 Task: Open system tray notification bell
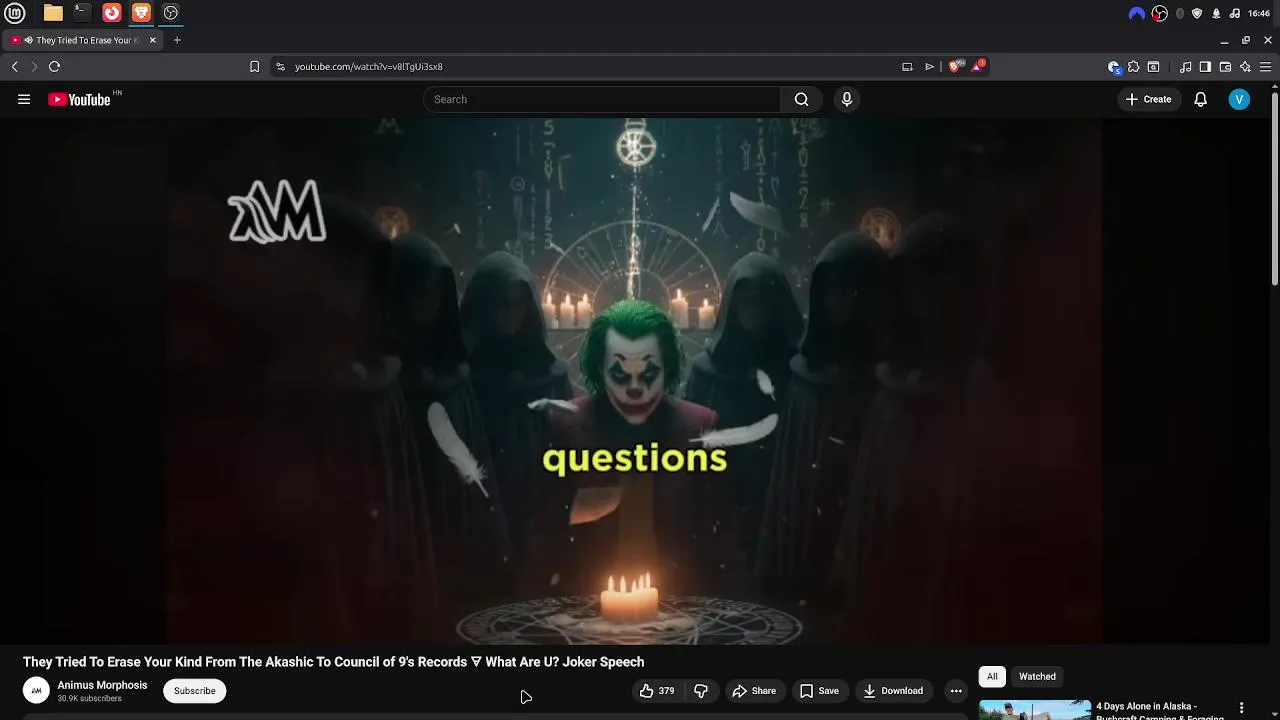pyautogui.click(x=1216, y=13)
